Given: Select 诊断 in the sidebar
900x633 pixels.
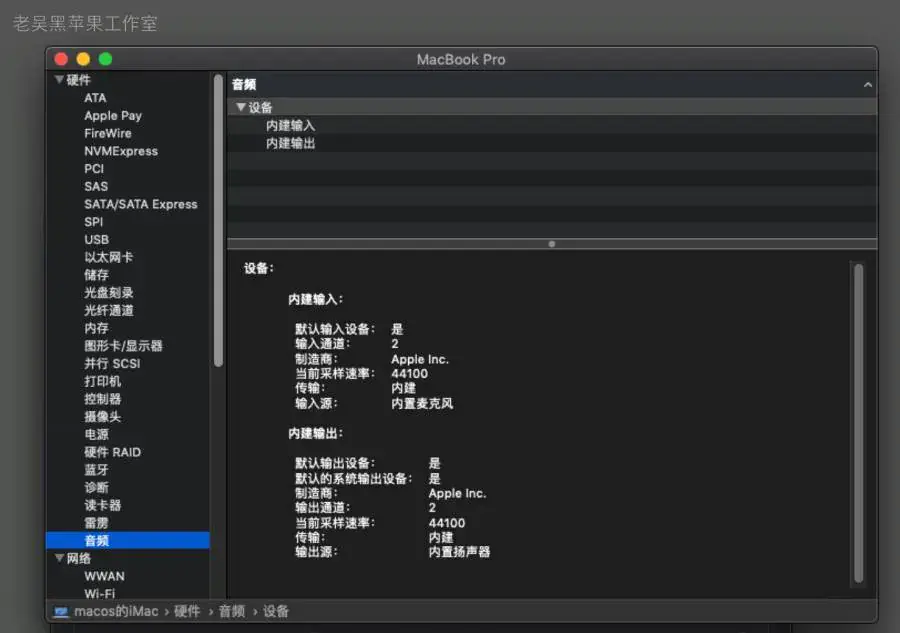Looking at the screenshot, I should point(96,488).
